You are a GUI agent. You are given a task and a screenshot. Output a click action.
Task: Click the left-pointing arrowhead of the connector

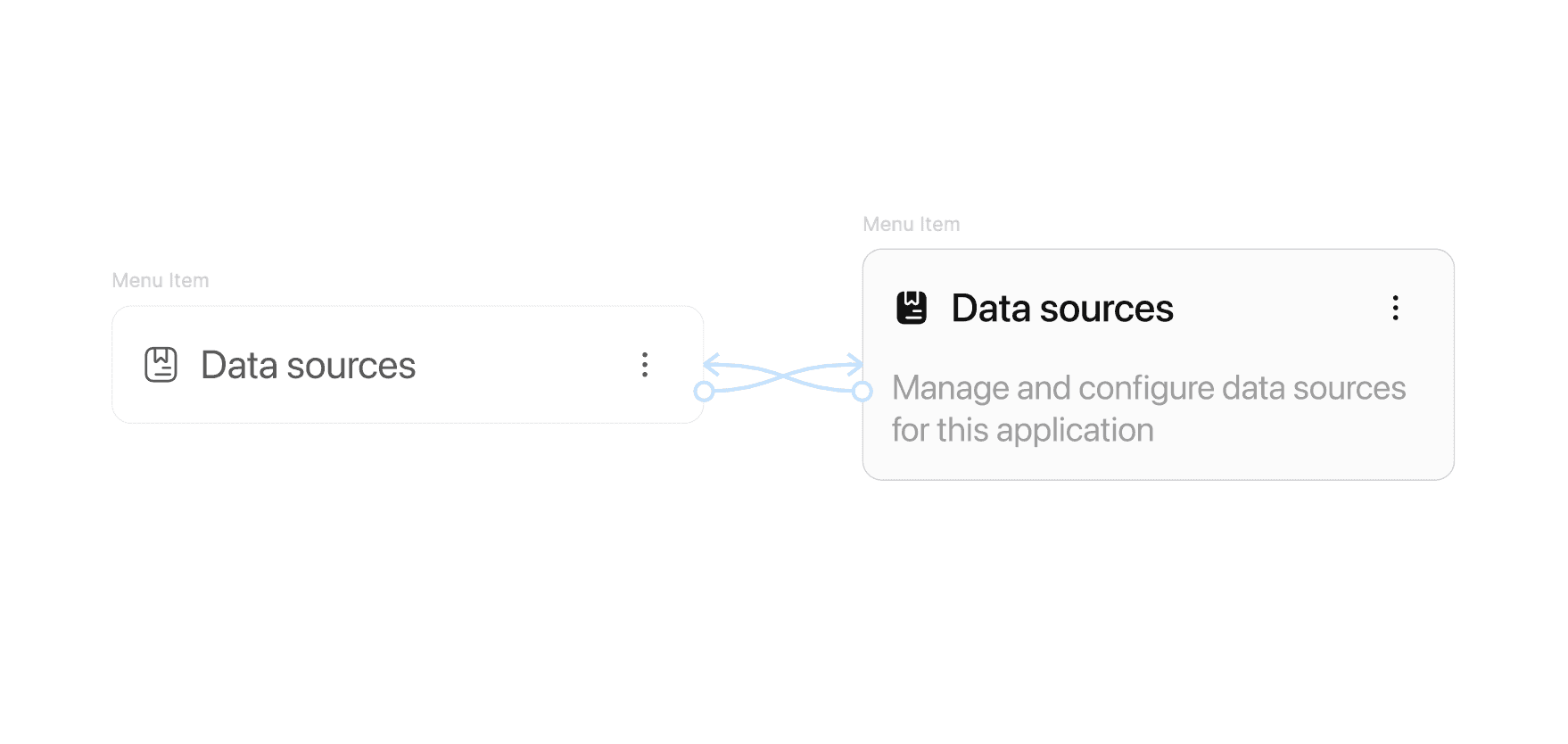(x=709, y=365)
